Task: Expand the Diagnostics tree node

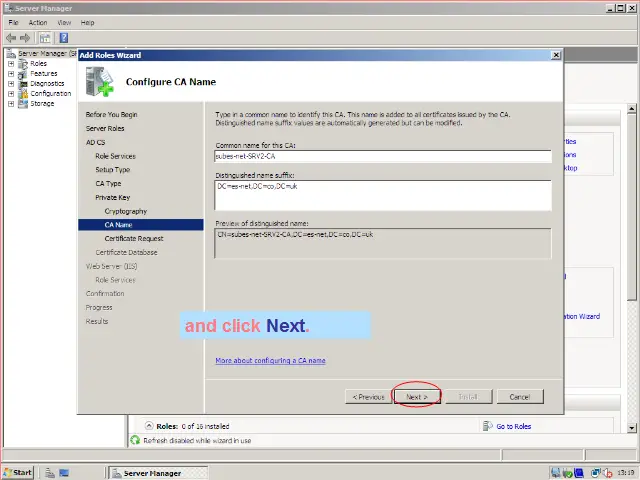Action: tap(11, 83)
